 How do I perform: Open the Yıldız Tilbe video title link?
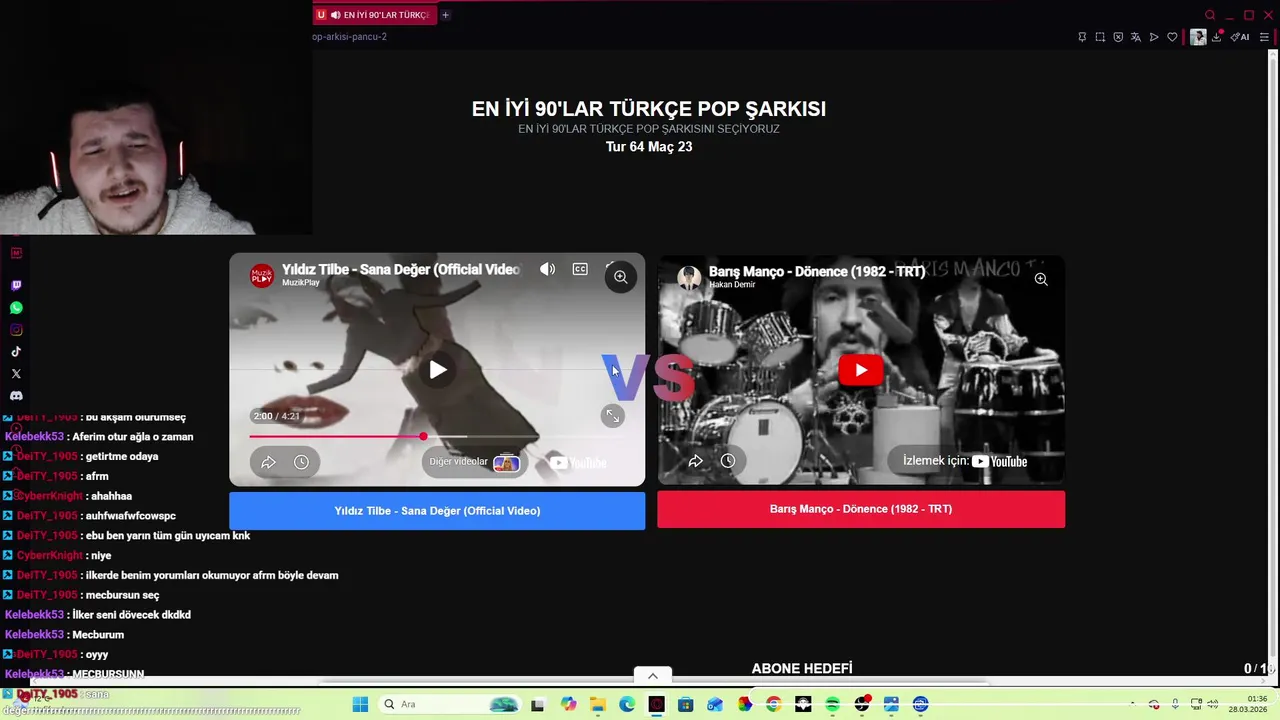coord(401,269)
